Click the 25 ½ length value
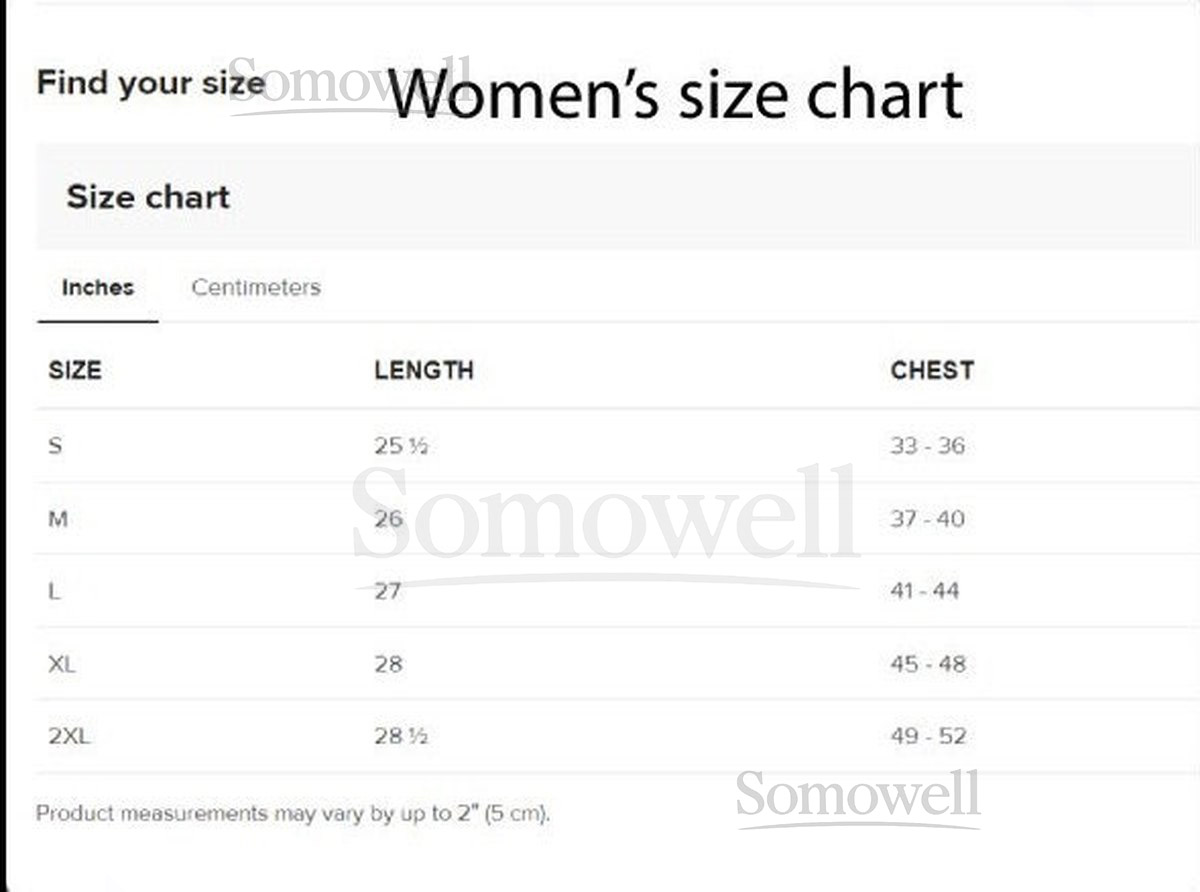 click(401, 446)
